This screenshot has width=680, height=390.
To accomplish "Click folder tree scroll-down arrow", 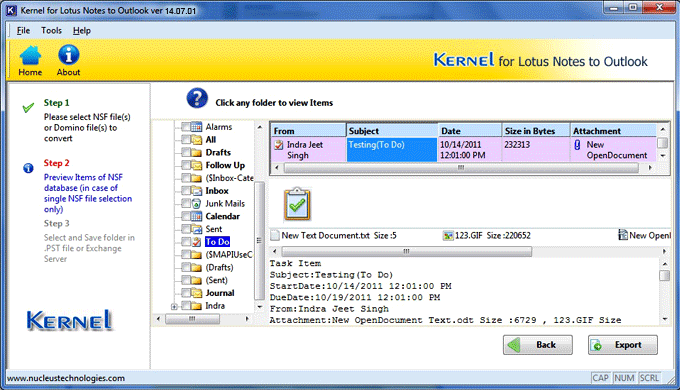I will coord(260,307).
